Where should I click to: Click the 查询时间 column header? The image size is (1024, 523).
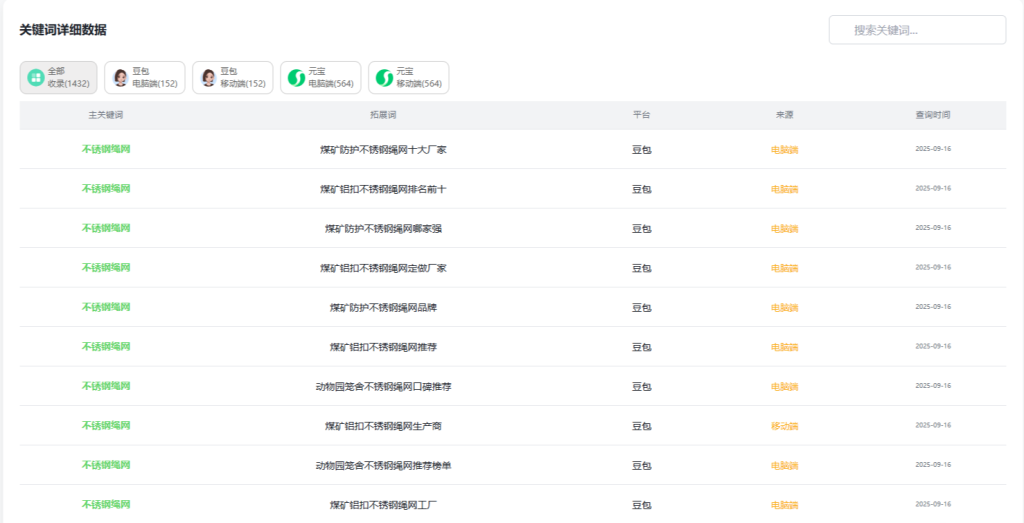[x=932, y=115]
